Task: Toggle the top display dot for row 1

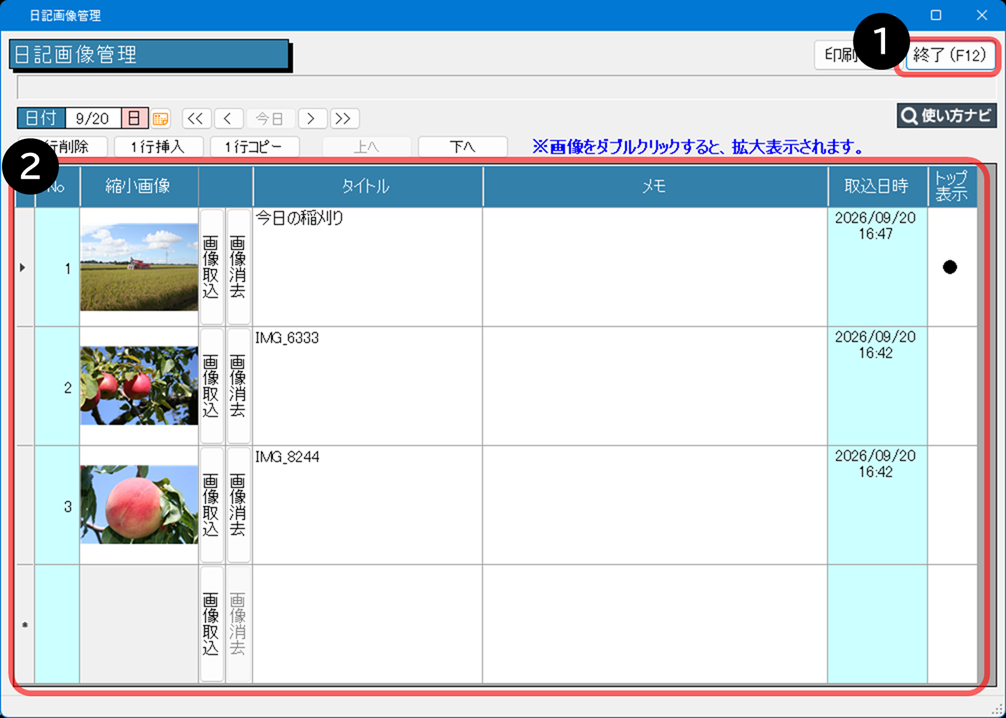Action: click(950, 267)
